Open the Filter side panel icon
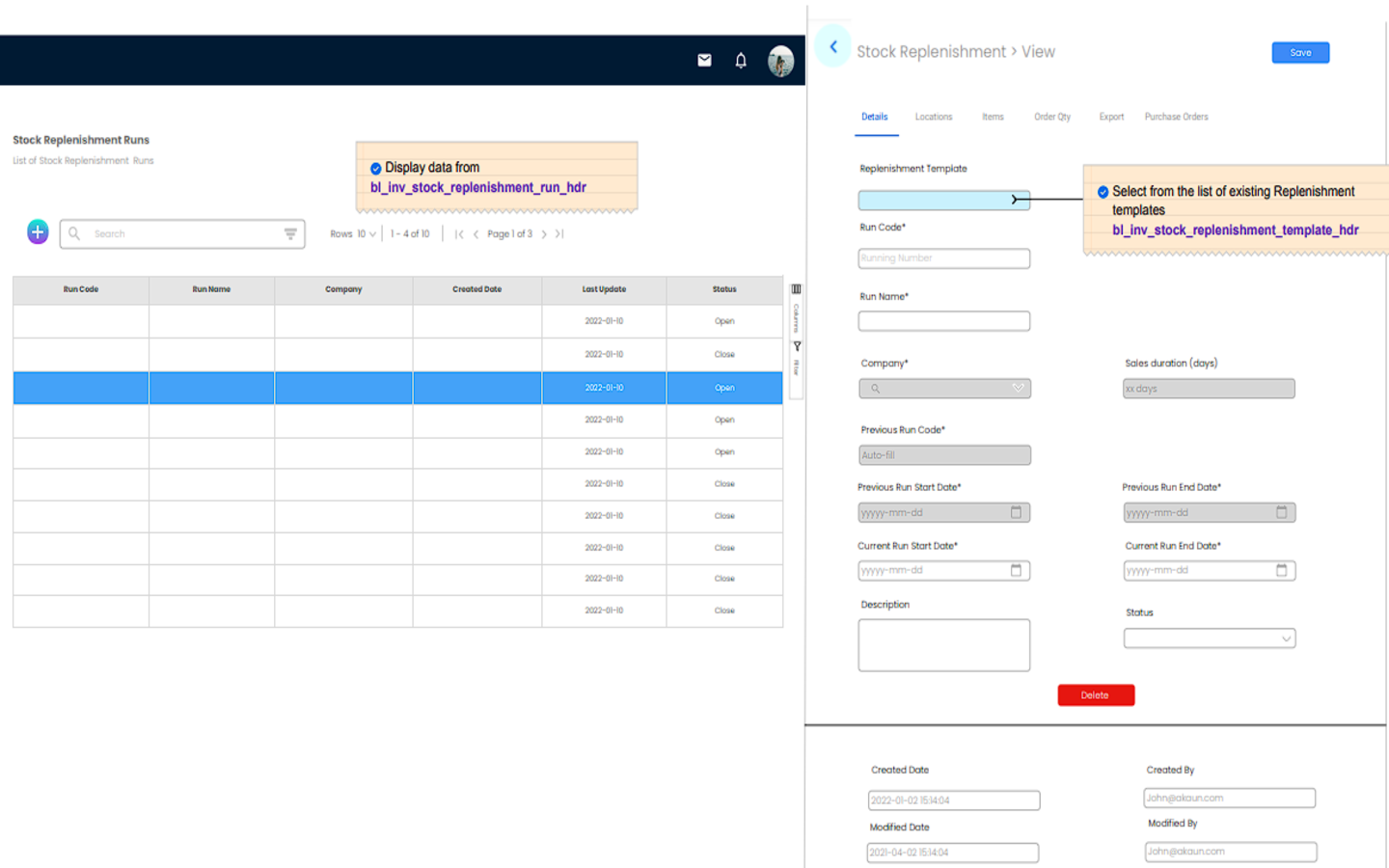The height and width of the screenshot is (868, 1389). 797,346
